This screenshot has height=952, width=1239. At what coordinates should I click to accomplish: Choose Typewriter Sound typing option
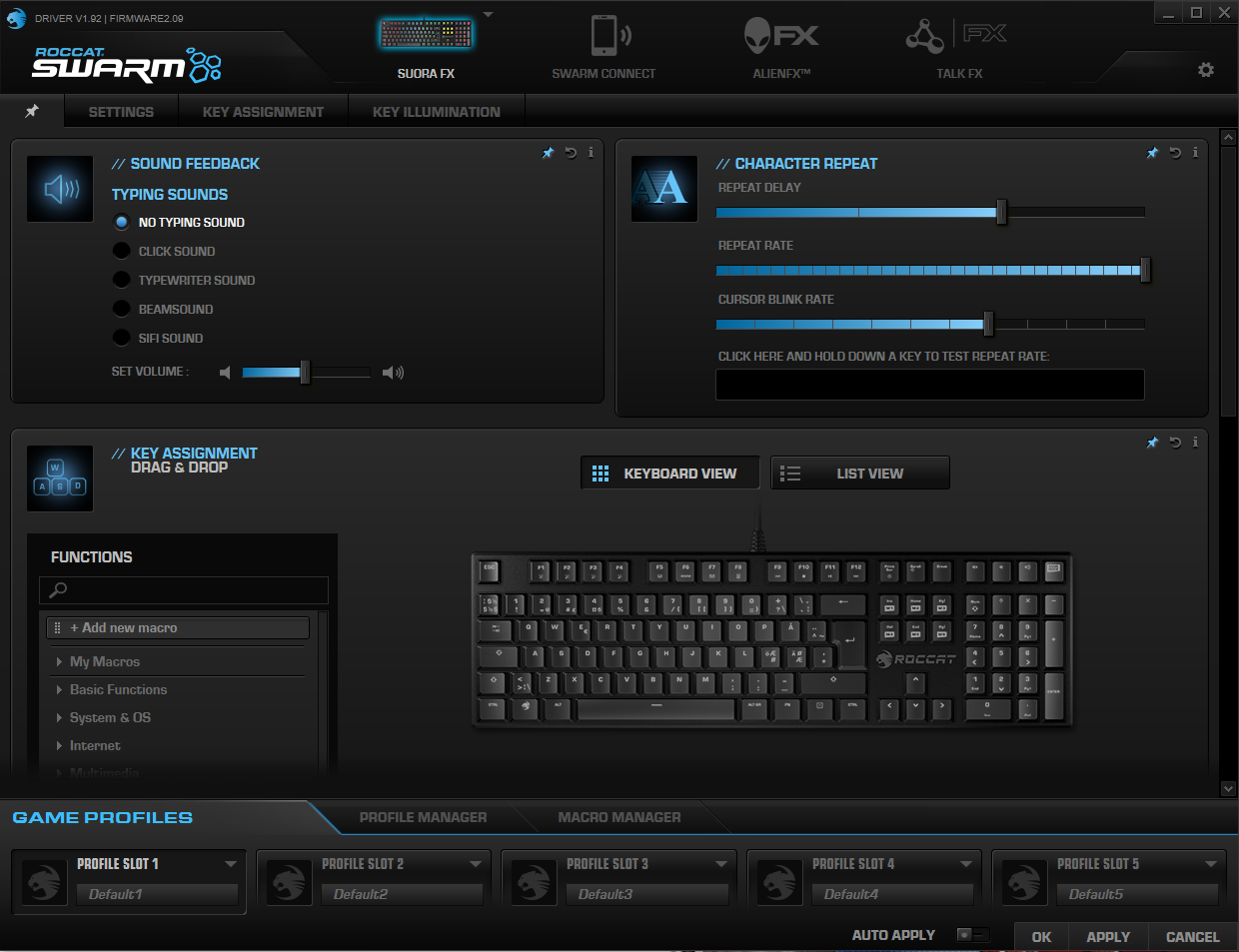tap(122, 280)
